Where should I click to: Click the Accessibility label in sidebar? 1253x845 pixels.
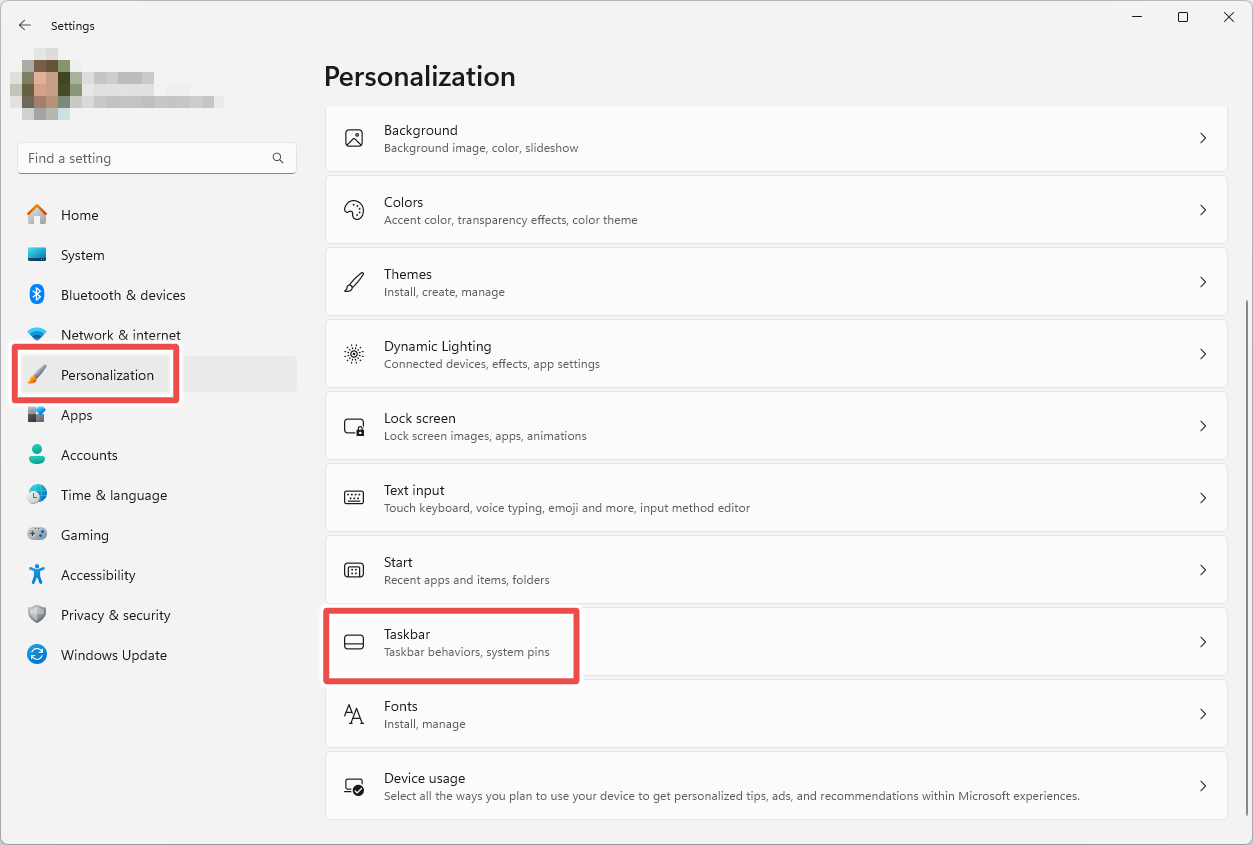[98, 575]
